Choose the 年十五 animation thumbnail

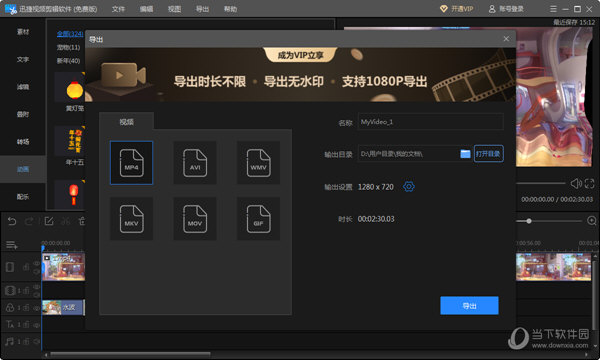click(70, 141)
